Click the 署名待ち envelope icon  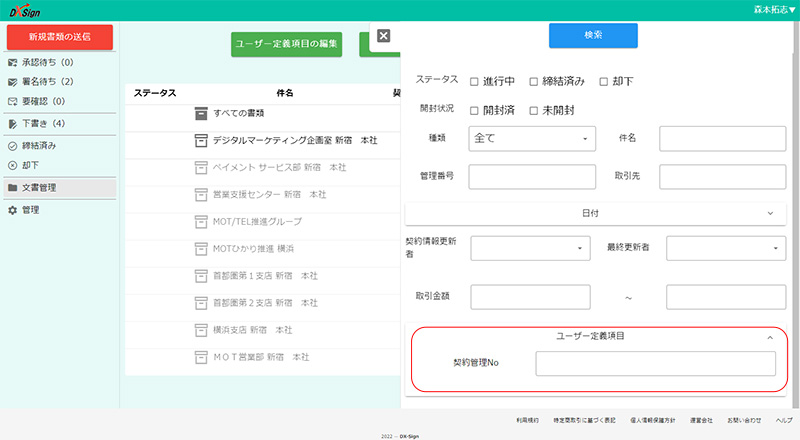click(x=13, y=82)
